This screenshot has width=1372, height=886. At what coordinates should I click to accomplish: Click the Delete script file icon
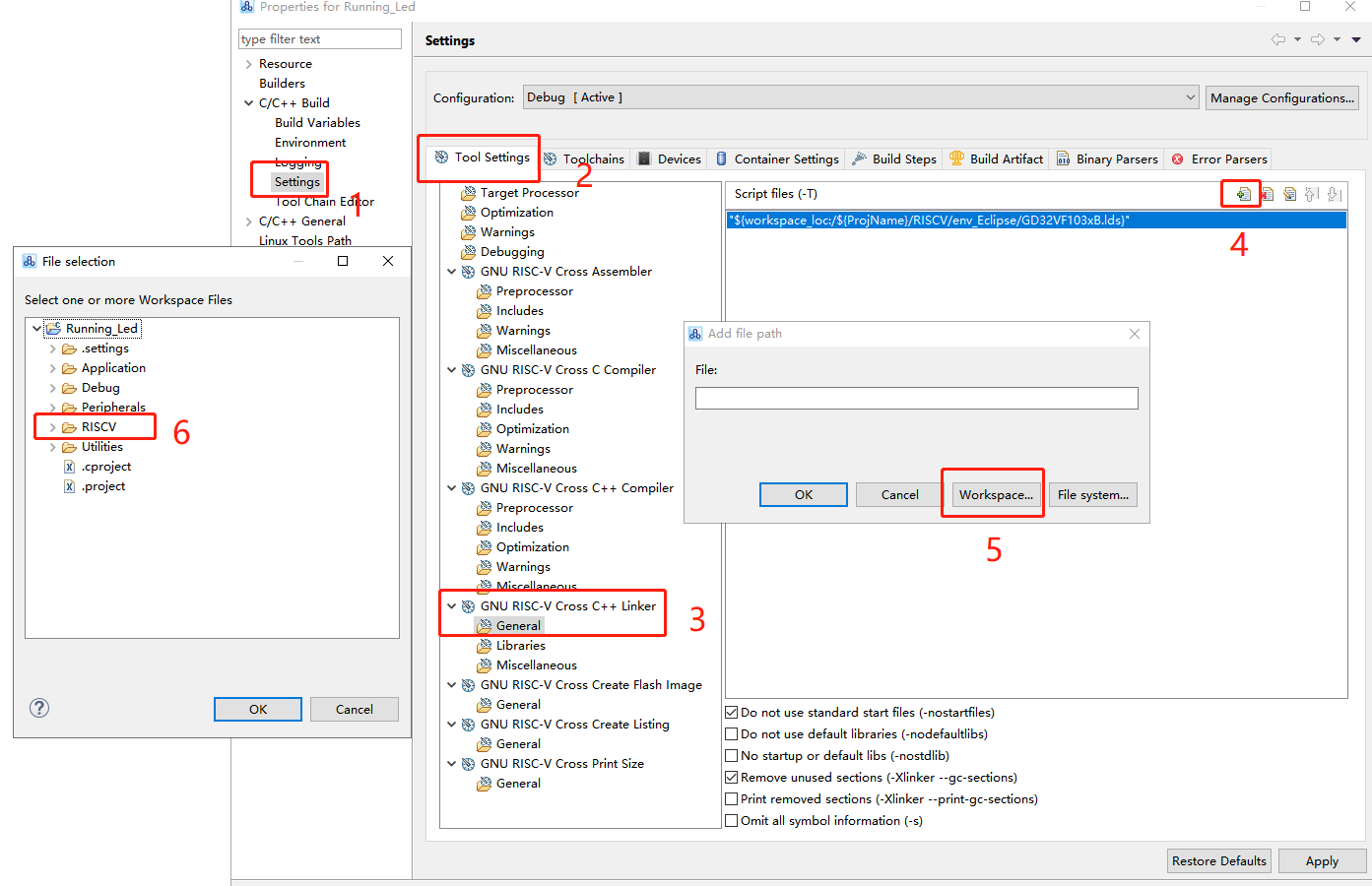click(x=1268, y=194)
